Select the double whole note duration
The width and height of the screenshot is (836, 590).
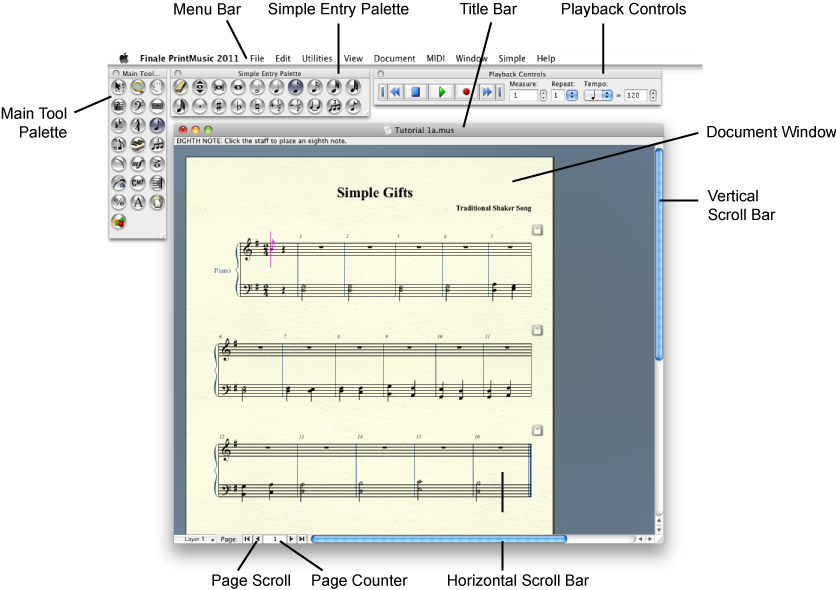(219, 87)
